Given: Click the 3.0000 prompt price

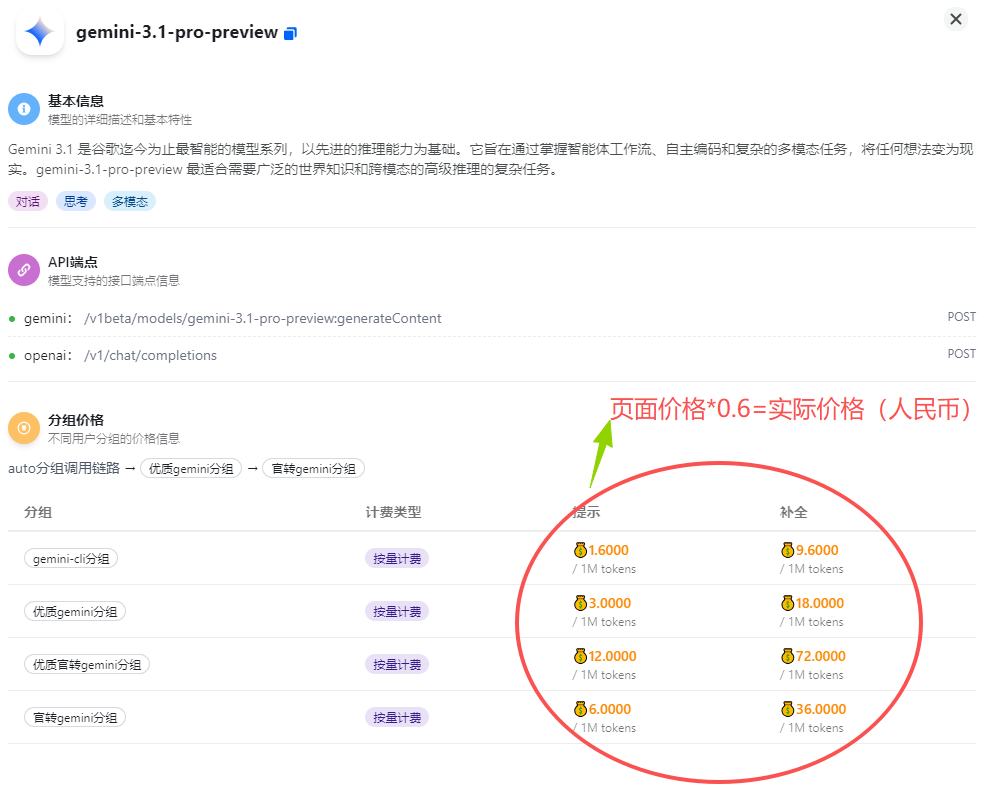Looking at the screenshot, I should point(610,603).
